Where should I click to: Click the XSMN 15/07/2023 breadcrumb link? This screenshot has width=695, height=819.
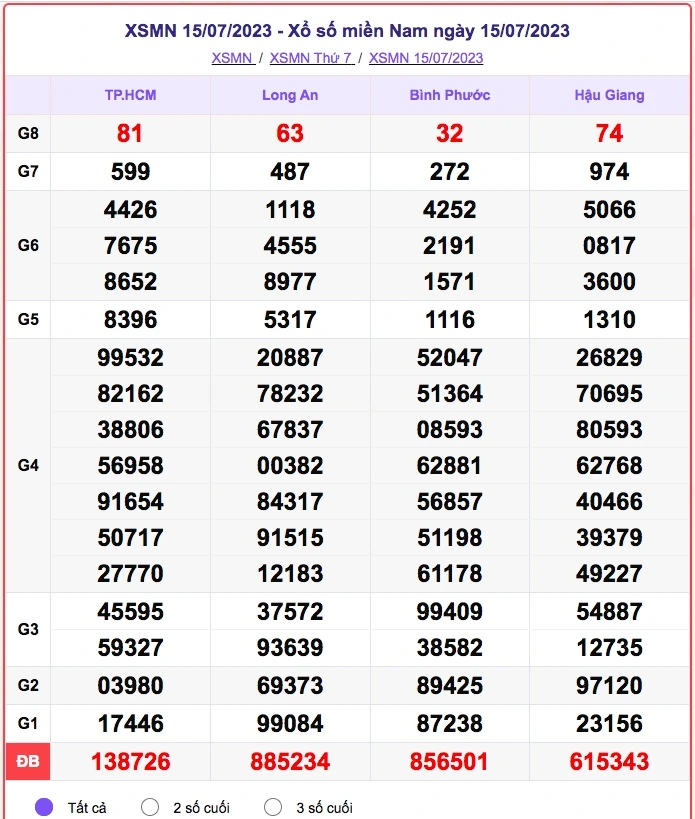(426, 58)
